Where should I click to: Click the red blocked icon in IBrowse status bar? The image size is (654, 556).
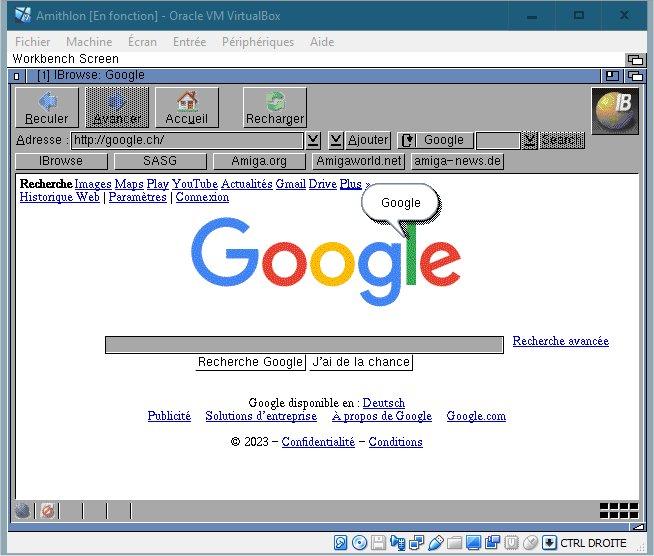point(48,511)
